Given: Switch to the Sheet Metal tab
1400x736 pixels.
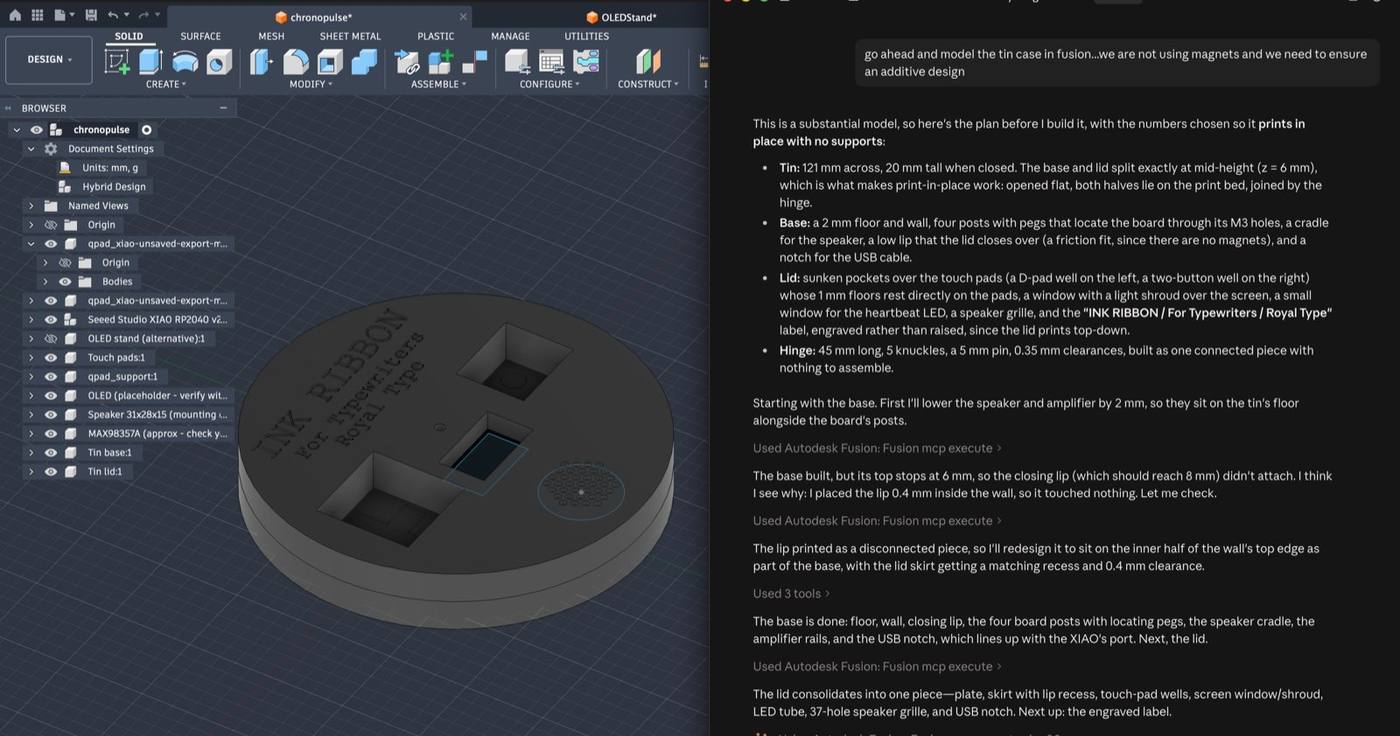Looking at the screenshot, I should [350, 36].
